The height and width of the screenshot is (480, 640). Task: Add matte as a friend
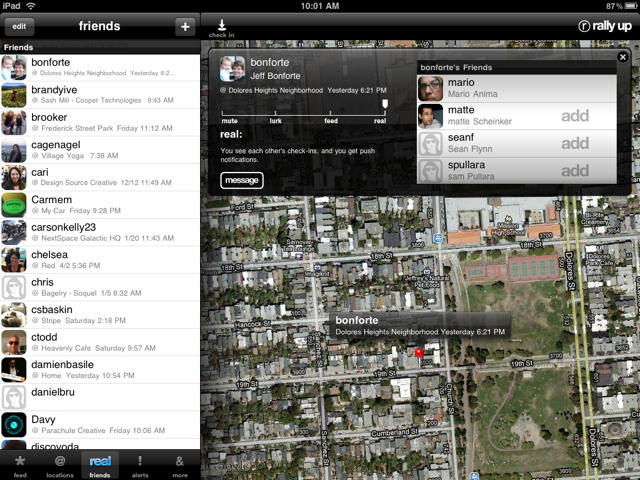[x=574, y=116]
